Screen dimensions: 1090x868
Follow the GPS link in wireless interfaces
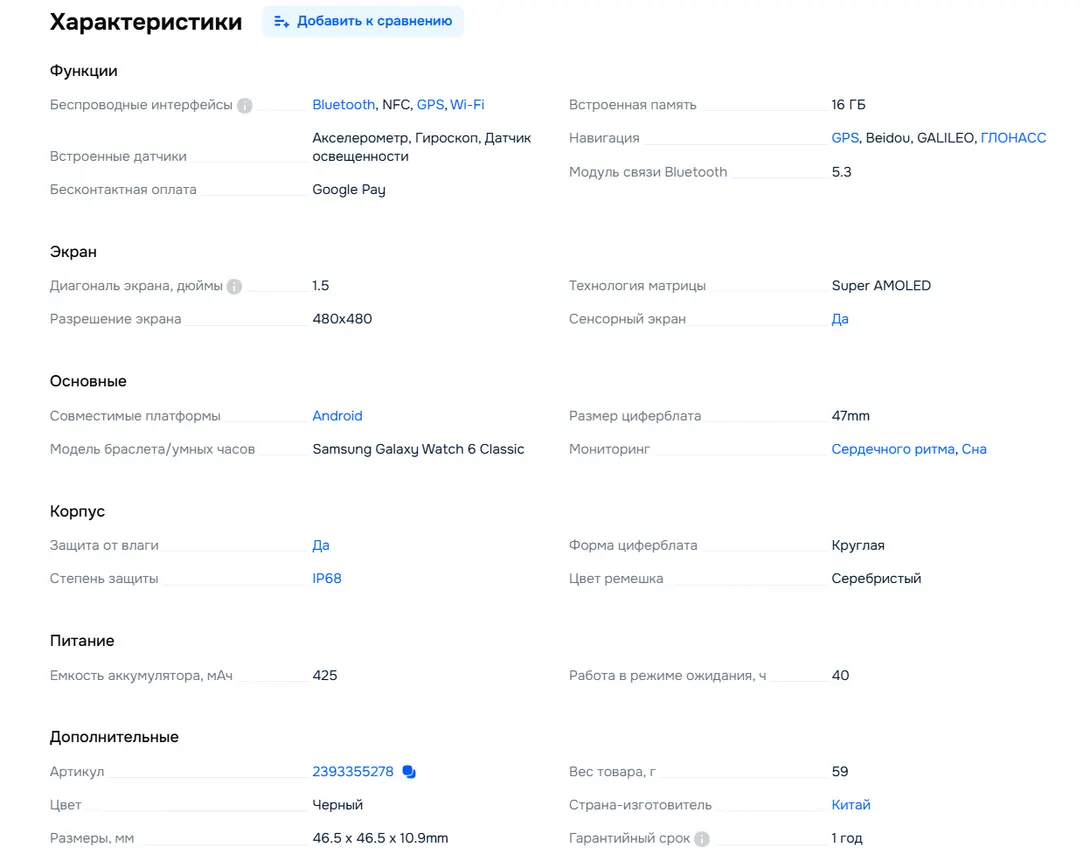click(430, 104)
